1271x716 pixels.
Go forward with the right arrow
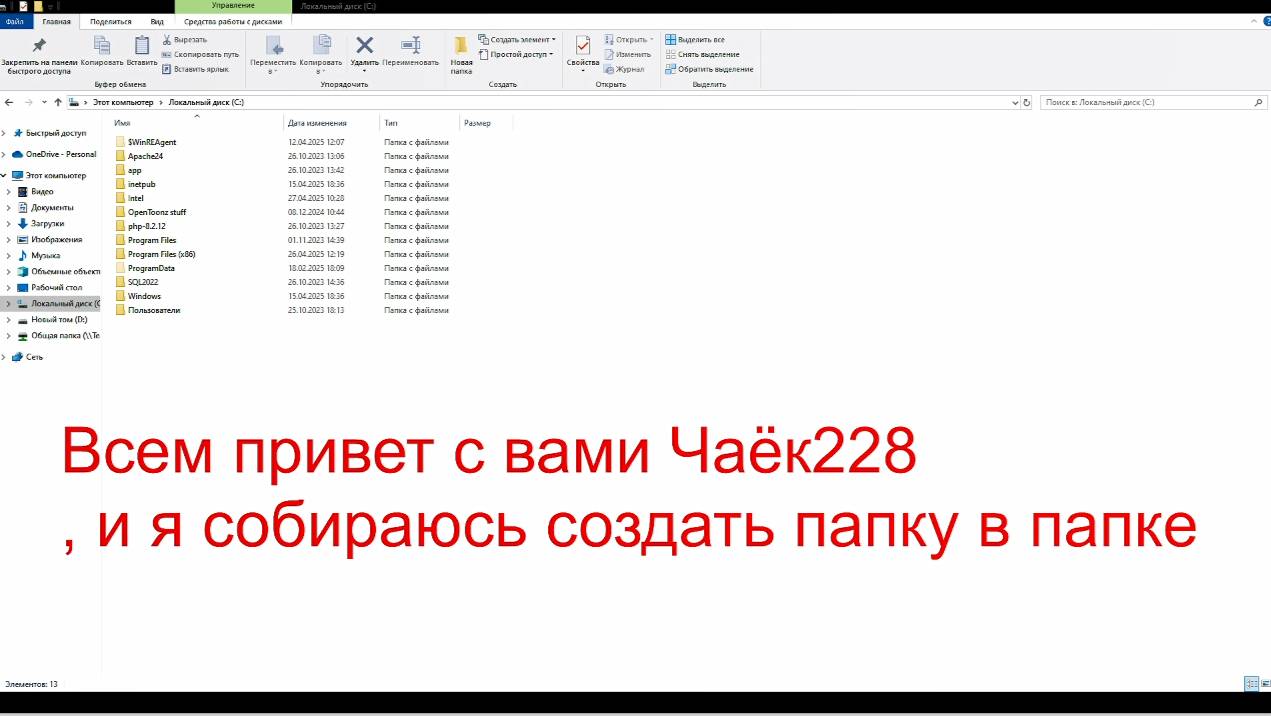[x=29, y=102]
